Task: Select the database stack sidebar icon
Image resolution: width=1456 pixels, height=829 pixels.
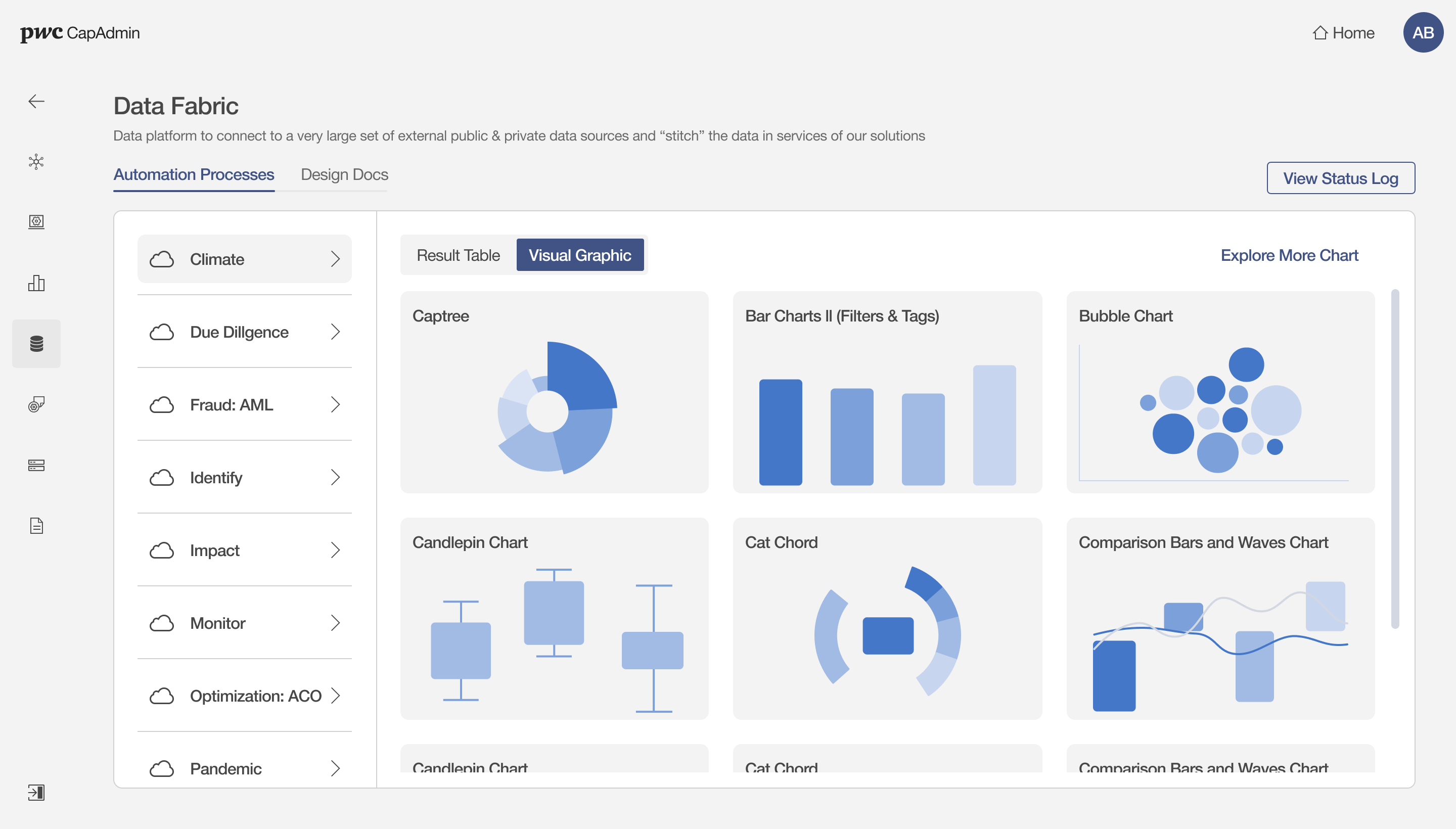Action: tap(36, 343)
